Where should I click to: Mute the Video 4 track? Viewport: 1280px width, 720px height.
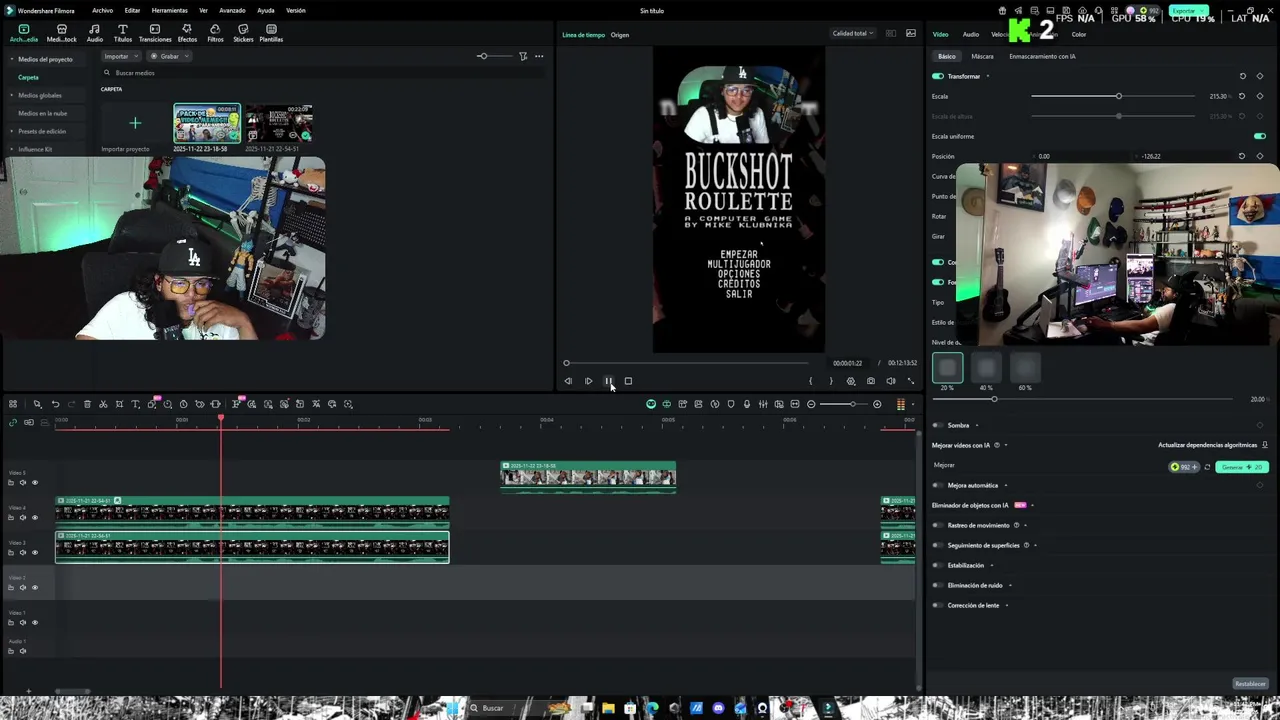pos(22,518)
